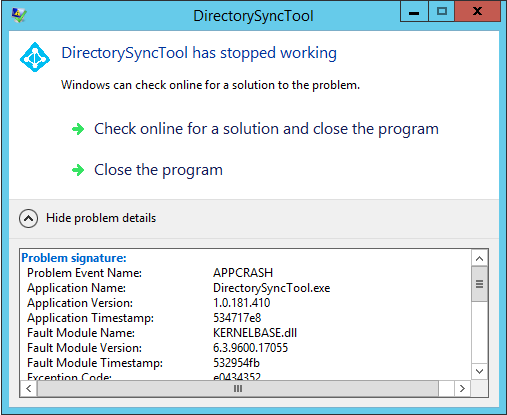The height and width of the screenshot is (415, 507).
Task: Click Hide problem details label
Action: (101, 218)
